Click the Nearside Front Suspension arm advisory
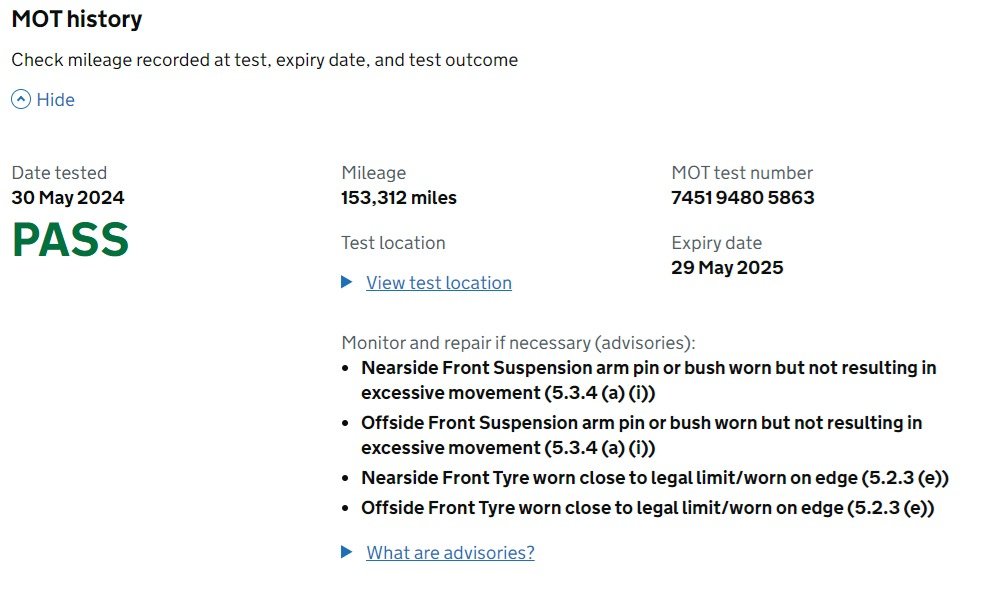The height and width of the screenshot is (598, 1003). click(649, 380)
